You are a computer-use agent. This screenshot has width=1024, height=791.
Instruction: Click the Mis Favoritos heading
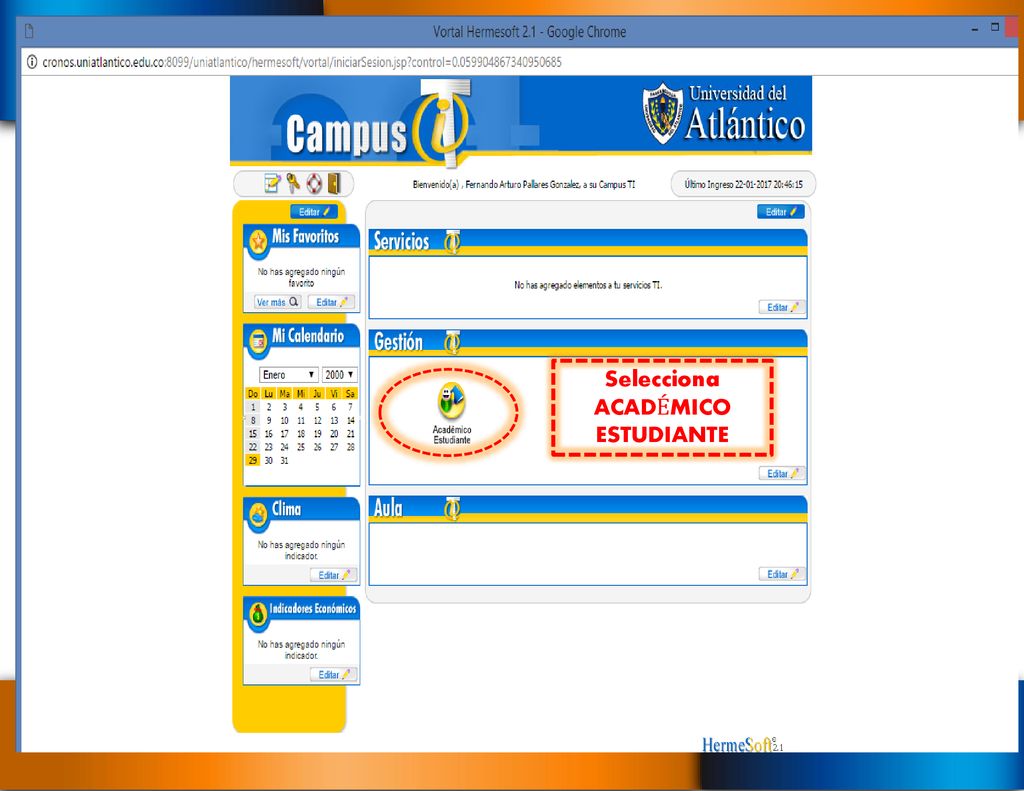[306, 236]
